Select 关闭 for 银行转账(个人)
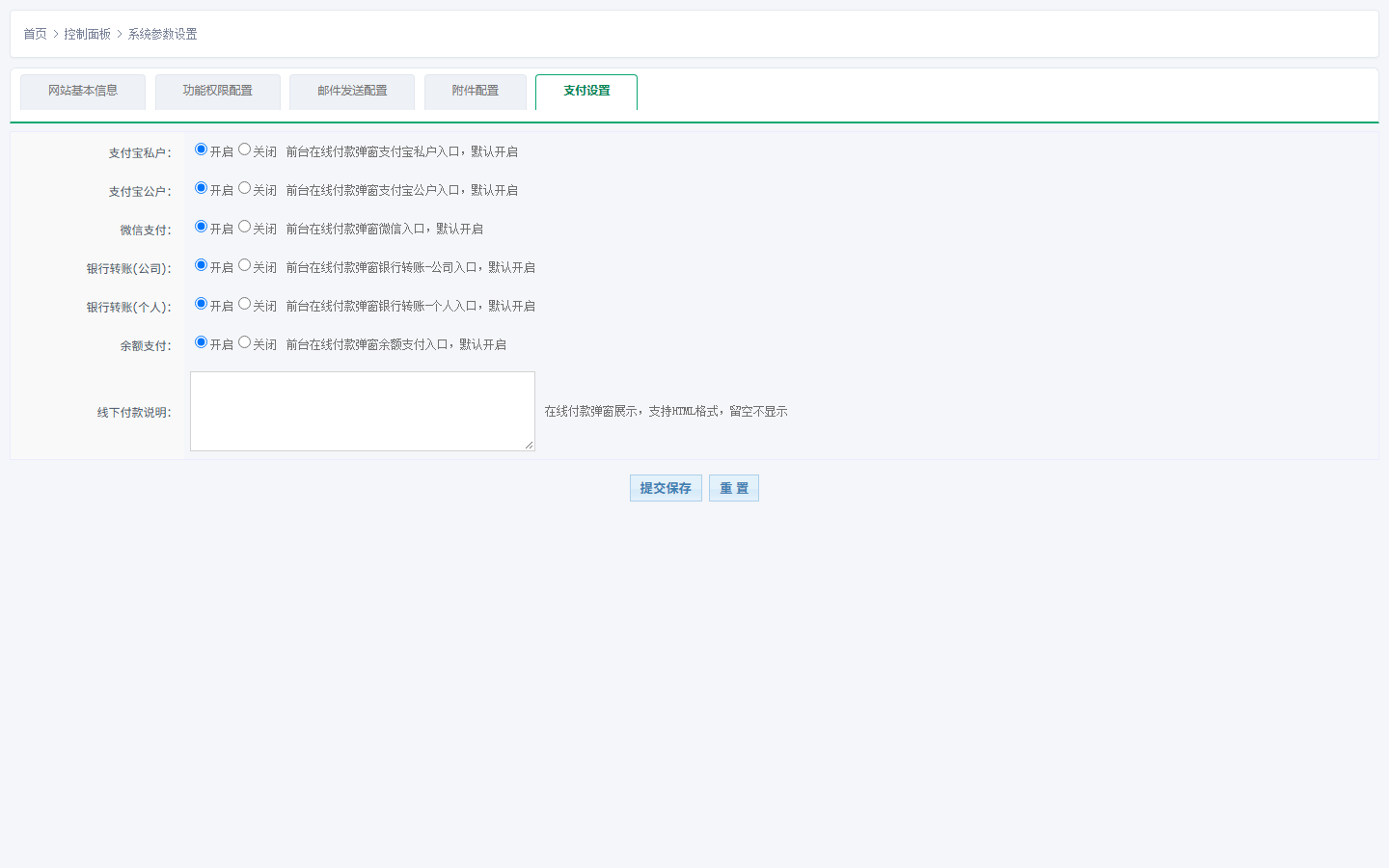The width and height of the screenshot is (1389, 868). pyautogui.click(x=244, y=304)
